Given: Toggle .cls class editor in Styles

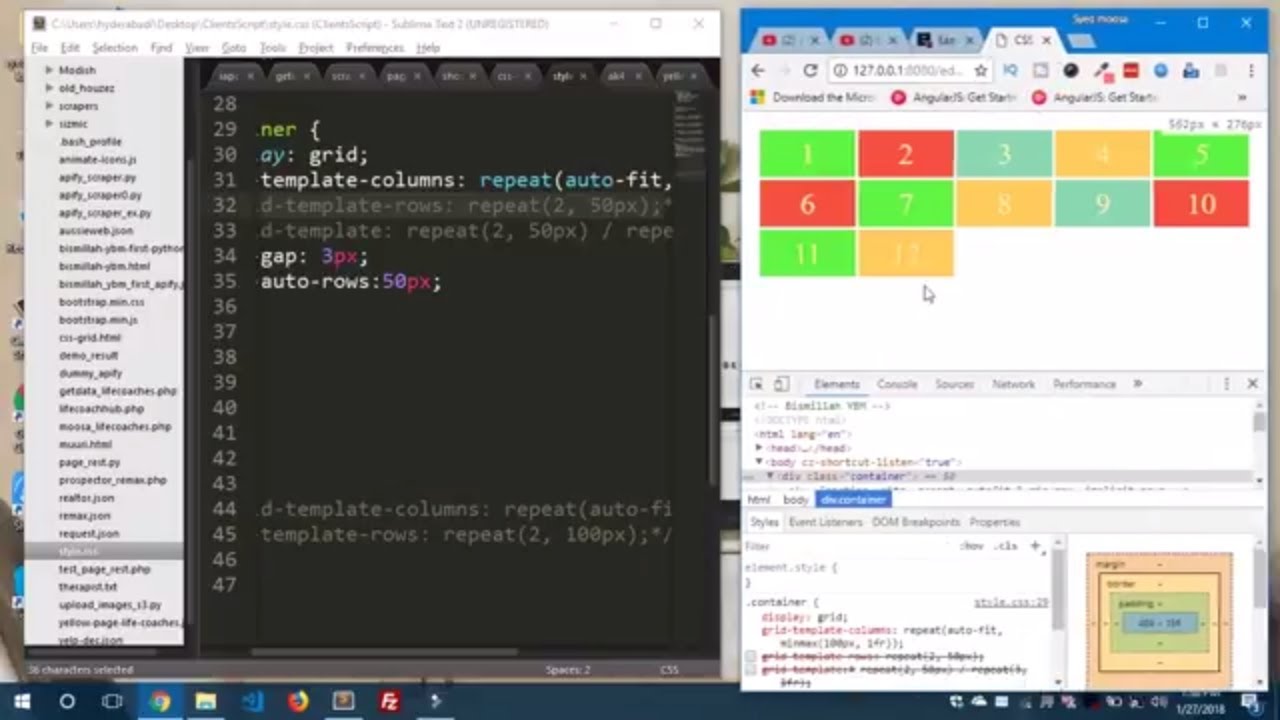Looking at the screenshot, I should pos(1008,546).
